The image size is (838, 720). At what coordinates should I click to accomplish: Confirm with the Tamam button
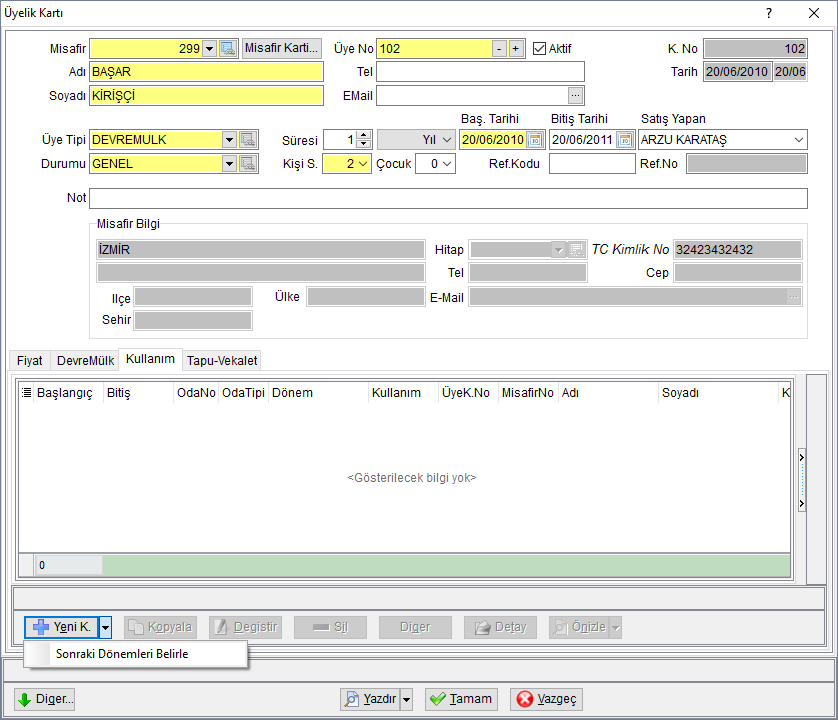[461, 699]
